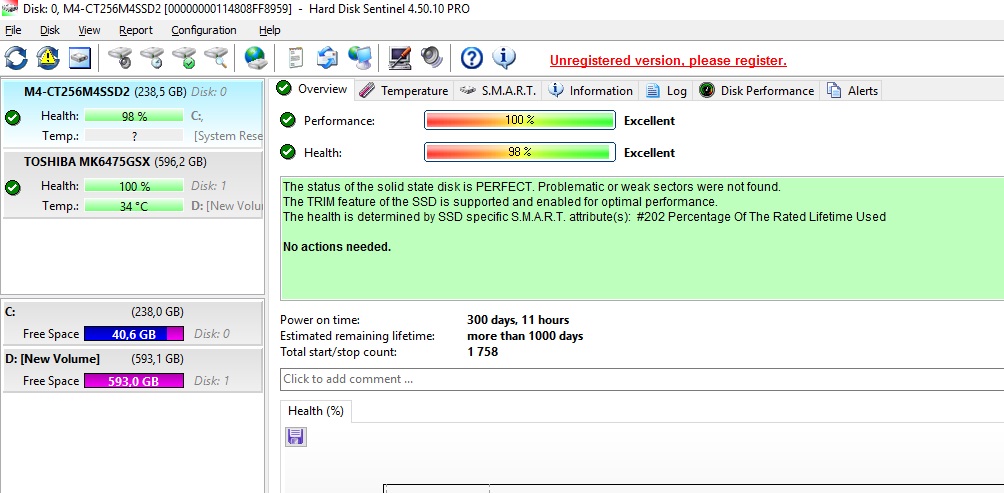Select the Health (%) graph tab
The image size is (1004, 493).
[x=316, y=411]
